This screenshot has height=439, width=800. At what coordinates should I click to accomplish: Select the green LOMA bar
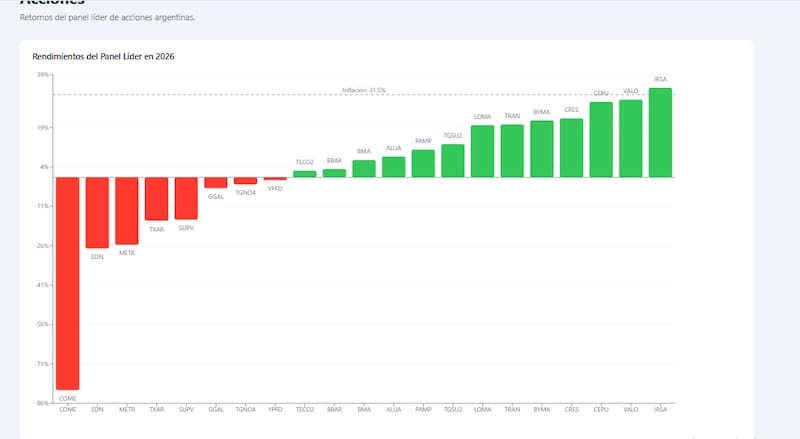pos(482,151)
